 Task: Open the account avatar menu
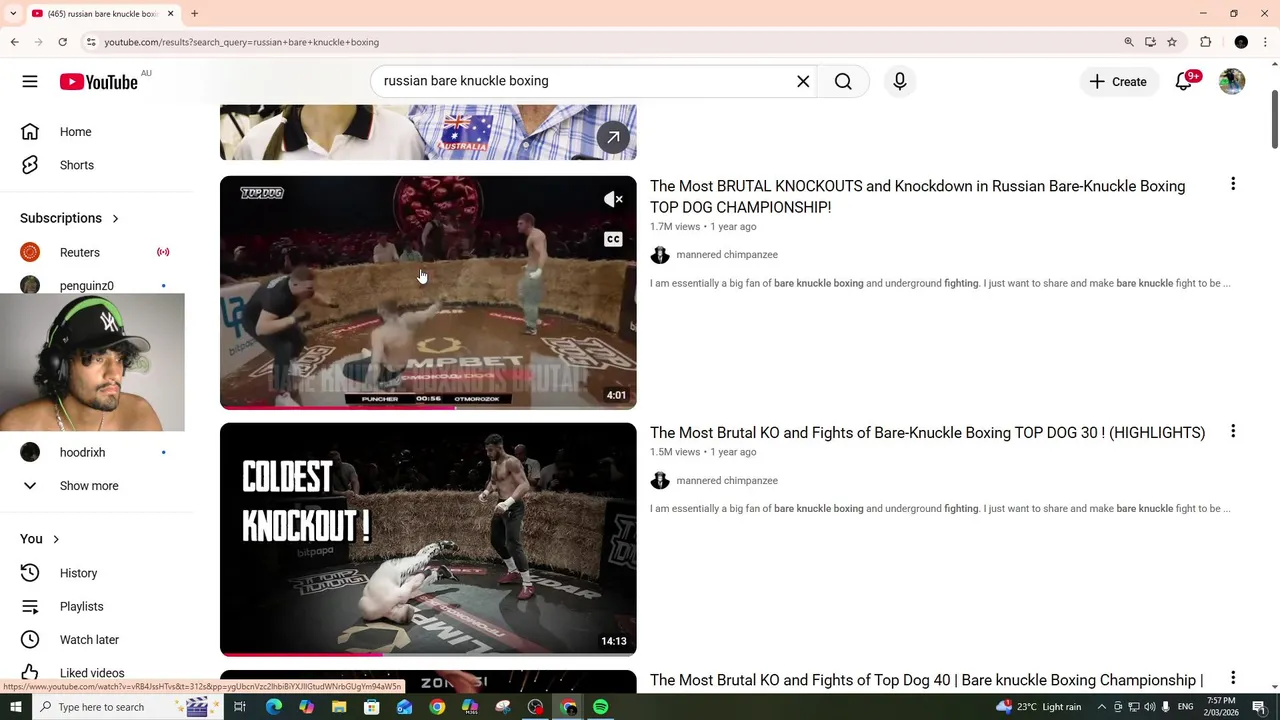pyautogui.click(x=1232, y=82)
